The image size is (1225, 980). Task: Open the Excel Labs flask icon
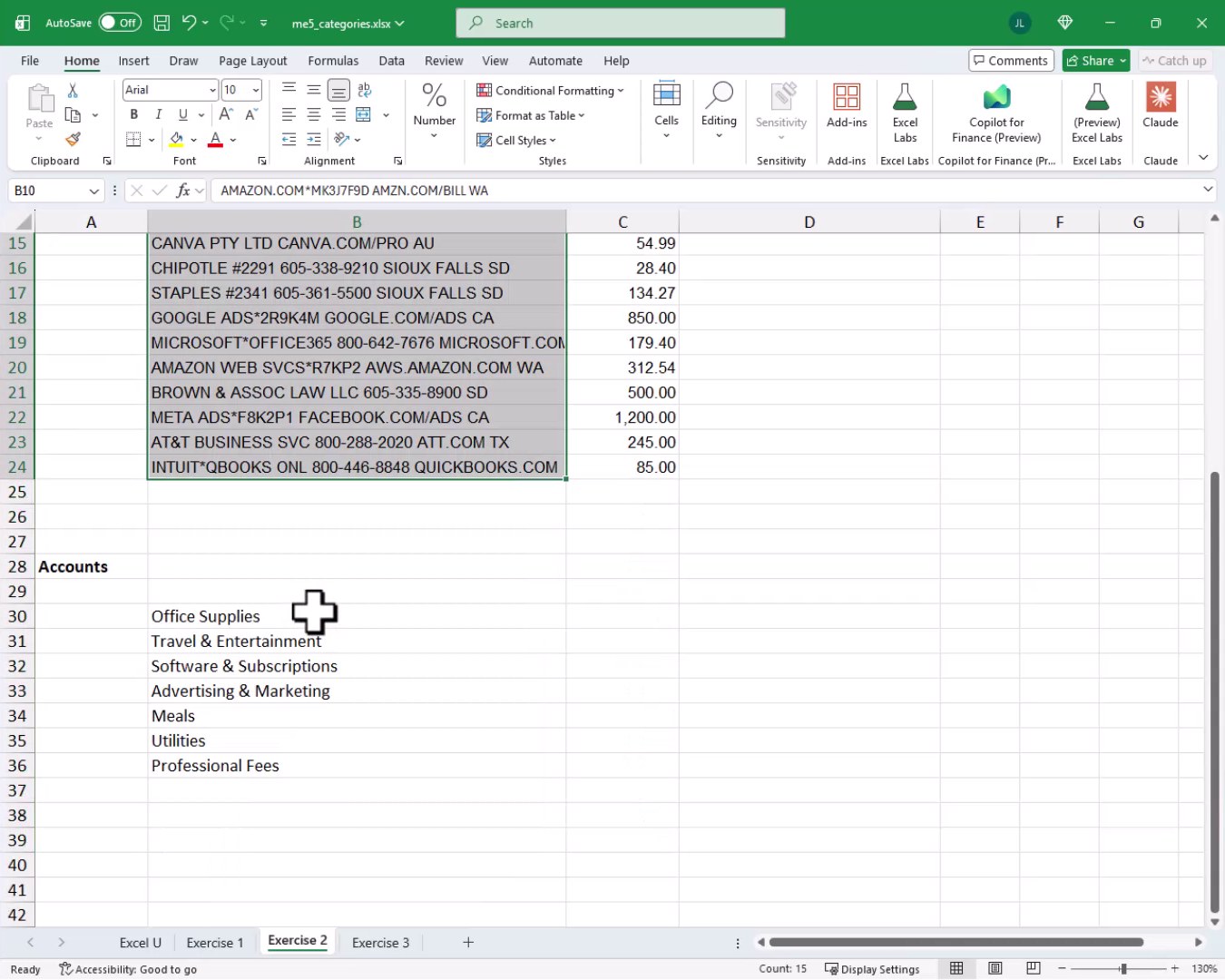[x=905, y=113]
